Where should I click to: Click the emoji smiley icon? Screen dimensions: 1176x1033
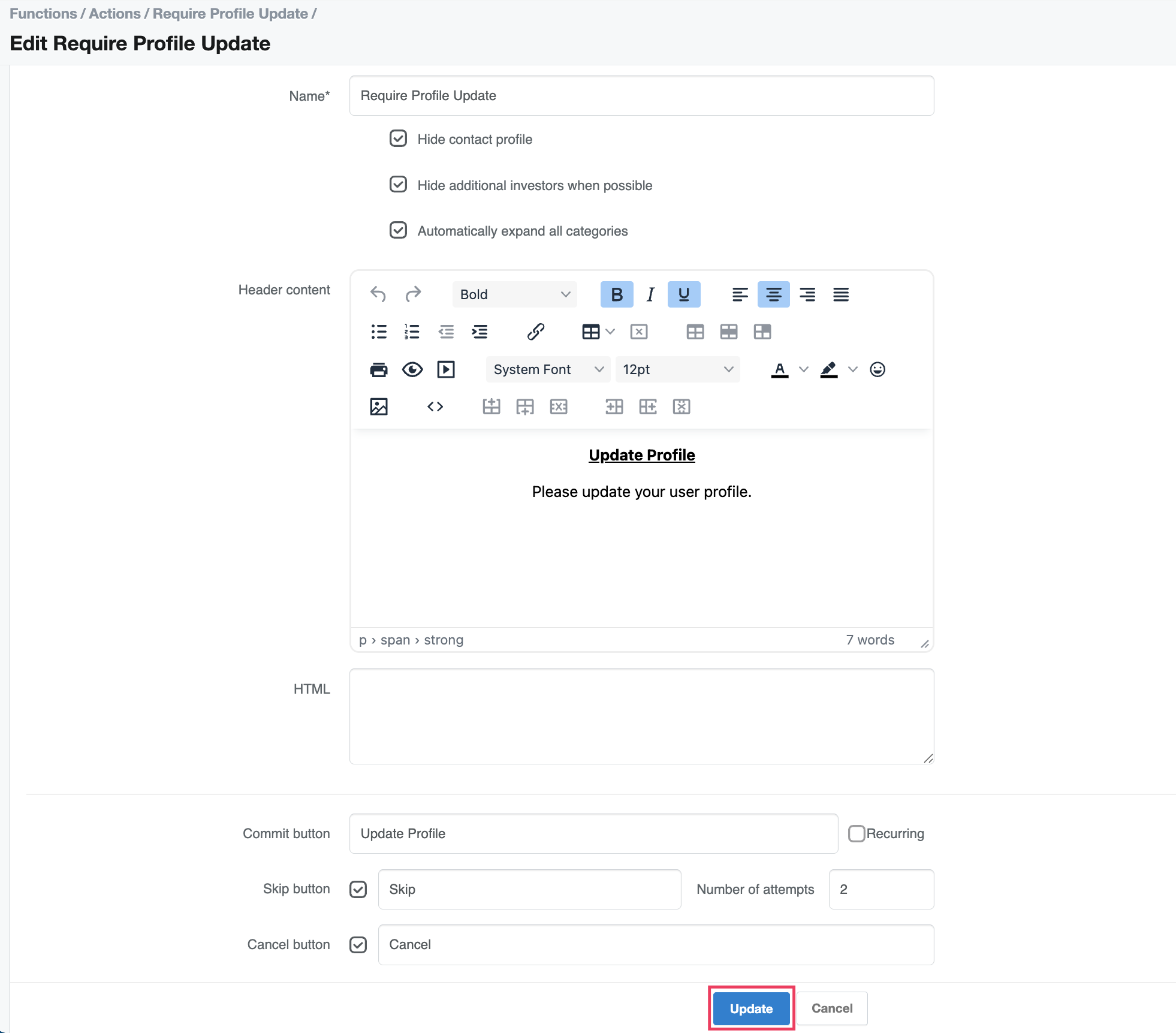878,369
